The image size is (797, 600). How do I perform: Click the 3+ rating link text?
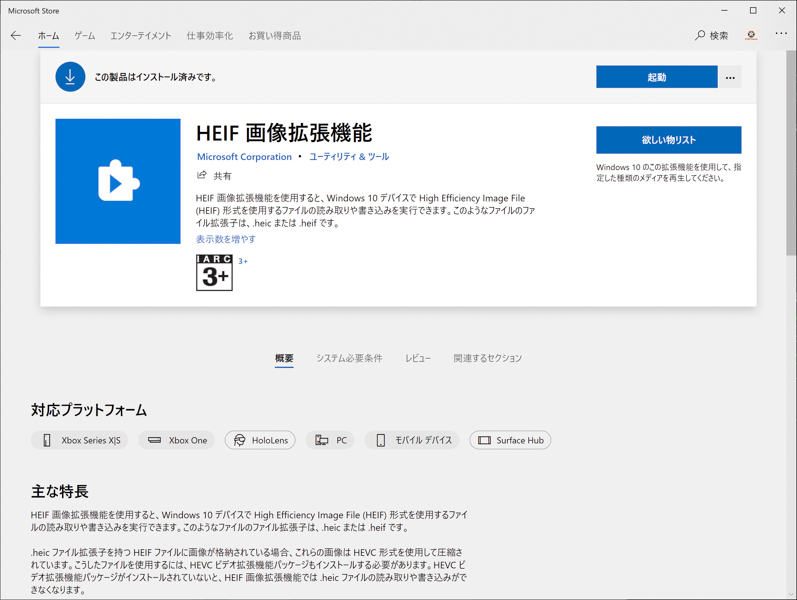(243, 261)
